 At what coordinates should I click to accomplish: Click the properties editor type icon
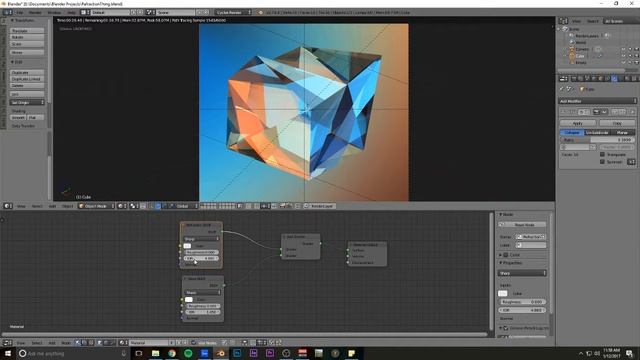(563, 78)
